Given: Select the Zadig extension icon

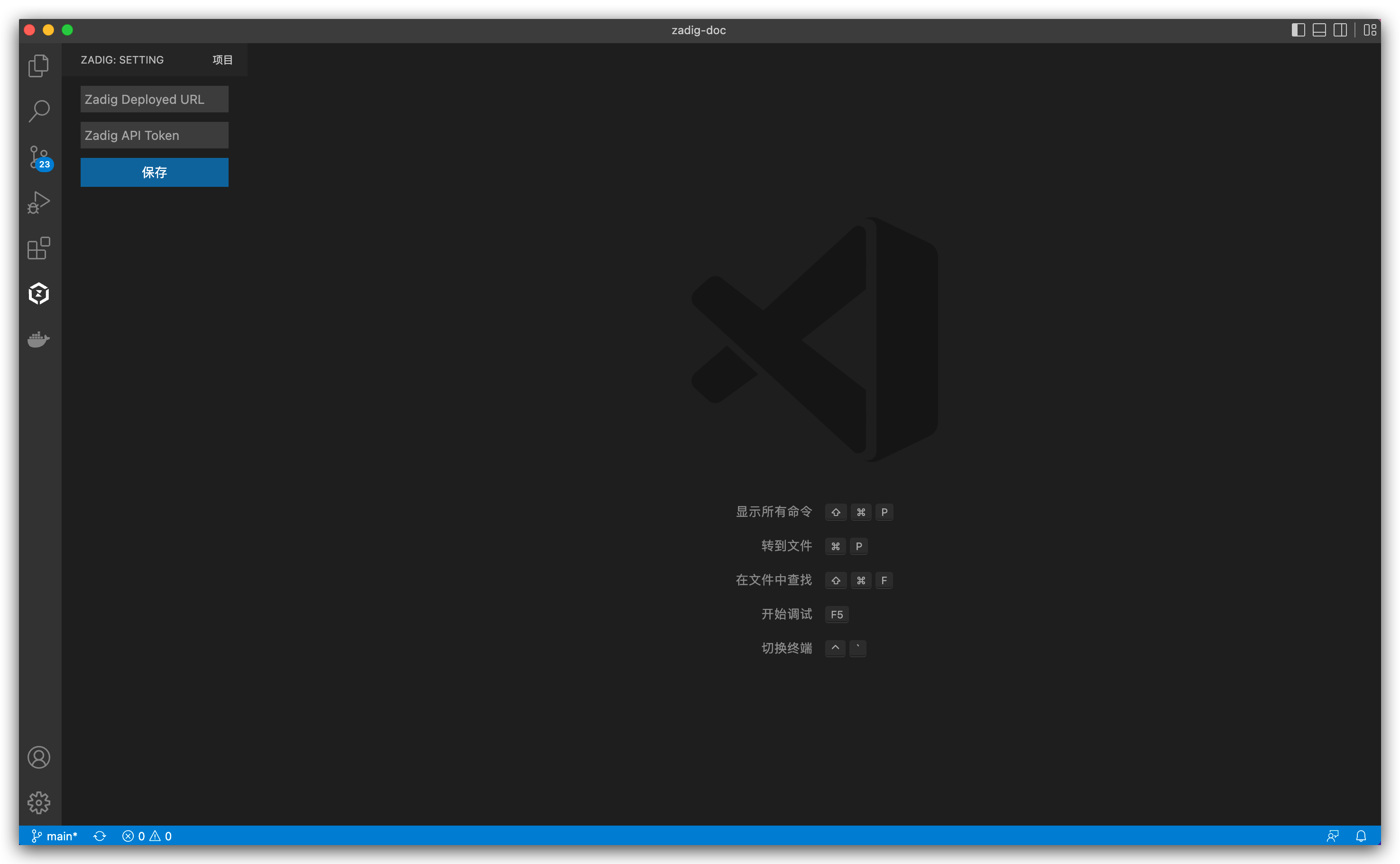Looking at the screenshot, I should point(38,293).
